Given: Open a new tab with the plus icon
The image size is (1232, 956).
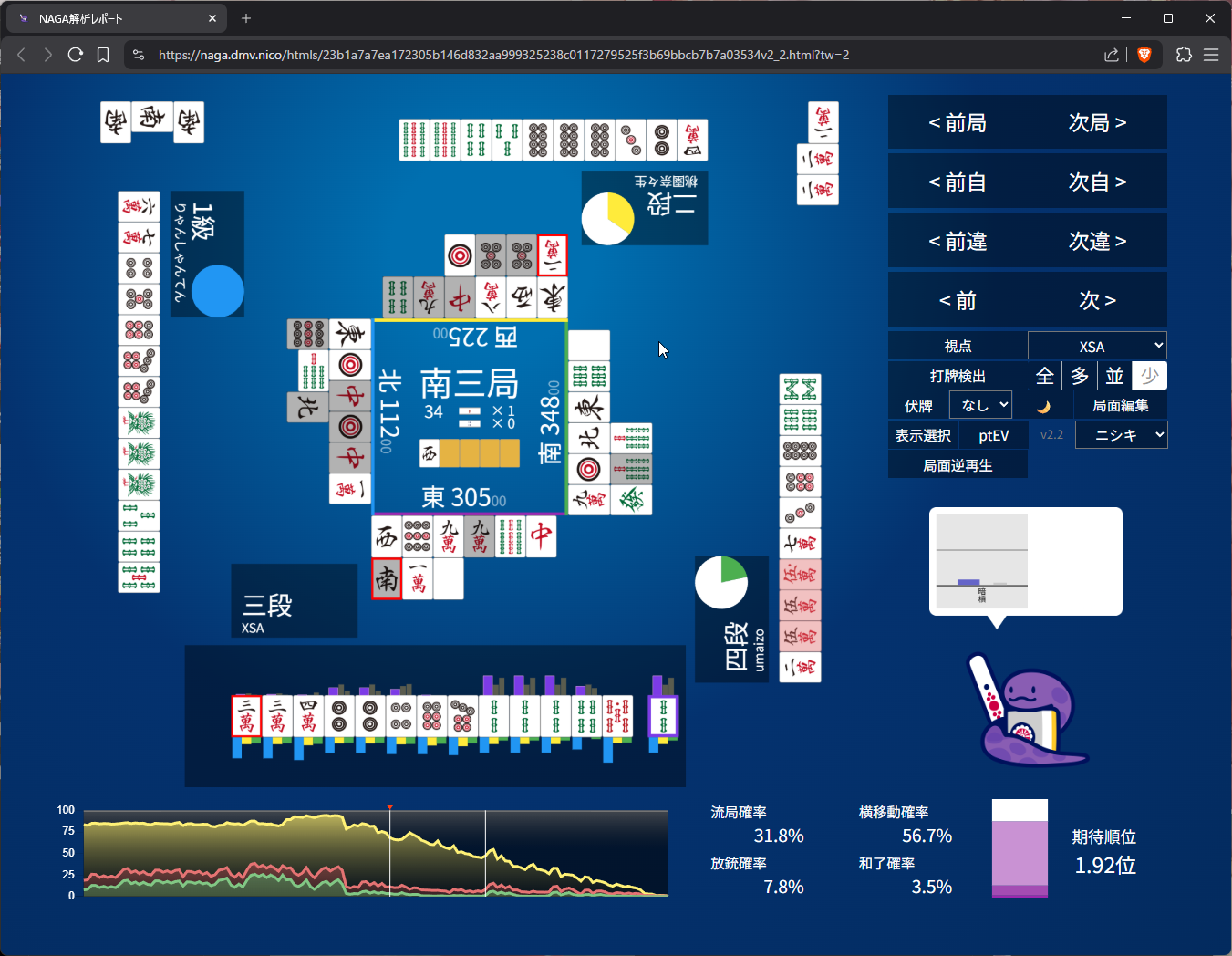Looking at the screenshot, I should pyautogui.click(x=246, y=18).
